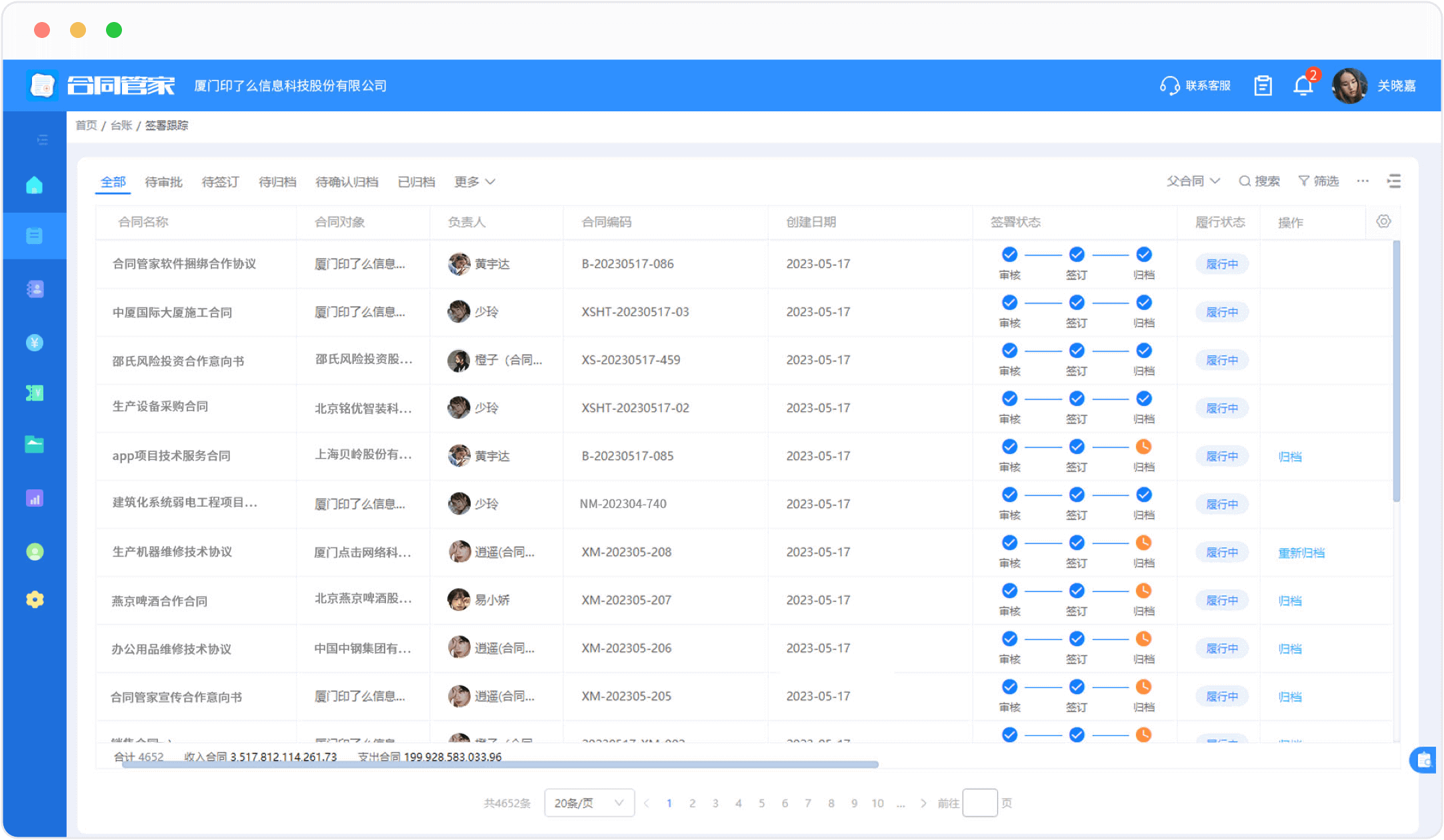Screen dimensions: 1444x840
Task: Click 台账 breadcrumb link
Action: click(x=121, y=125)
